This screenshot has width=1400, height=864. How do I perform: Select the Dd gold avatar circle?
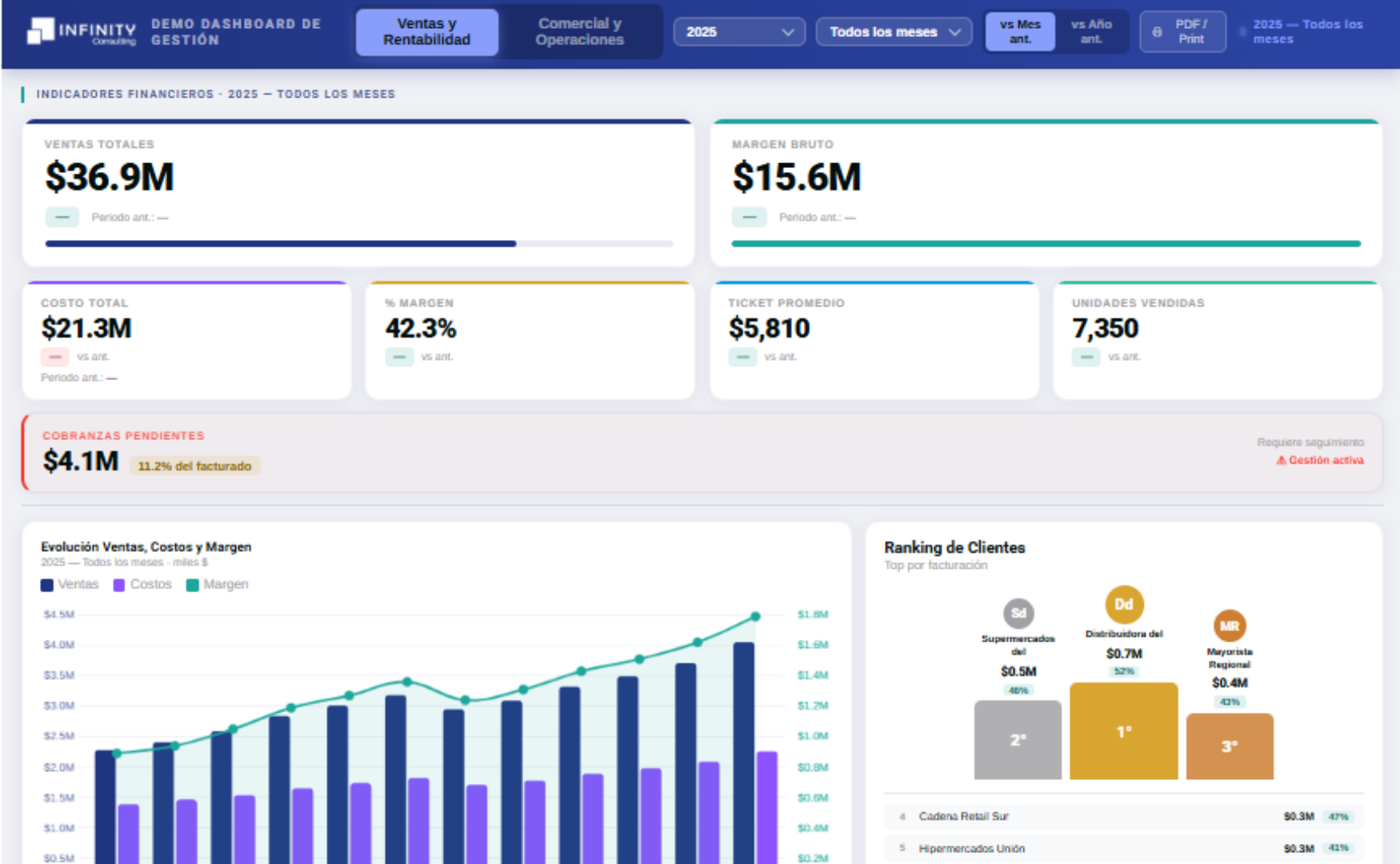pos(1124,605)
